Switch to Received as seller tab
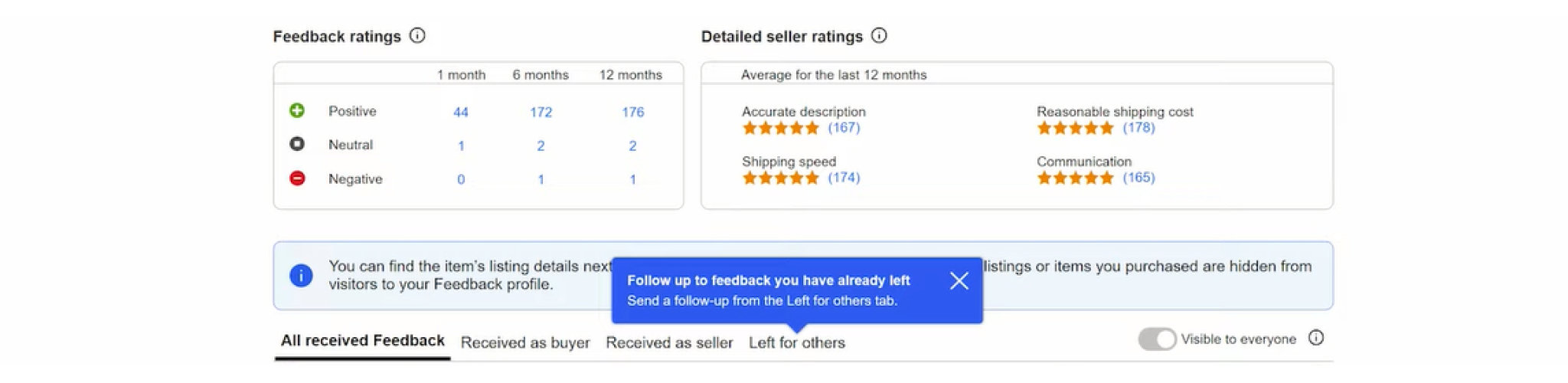This screenshot has width=1568, height=383. (x=669, y=342)
